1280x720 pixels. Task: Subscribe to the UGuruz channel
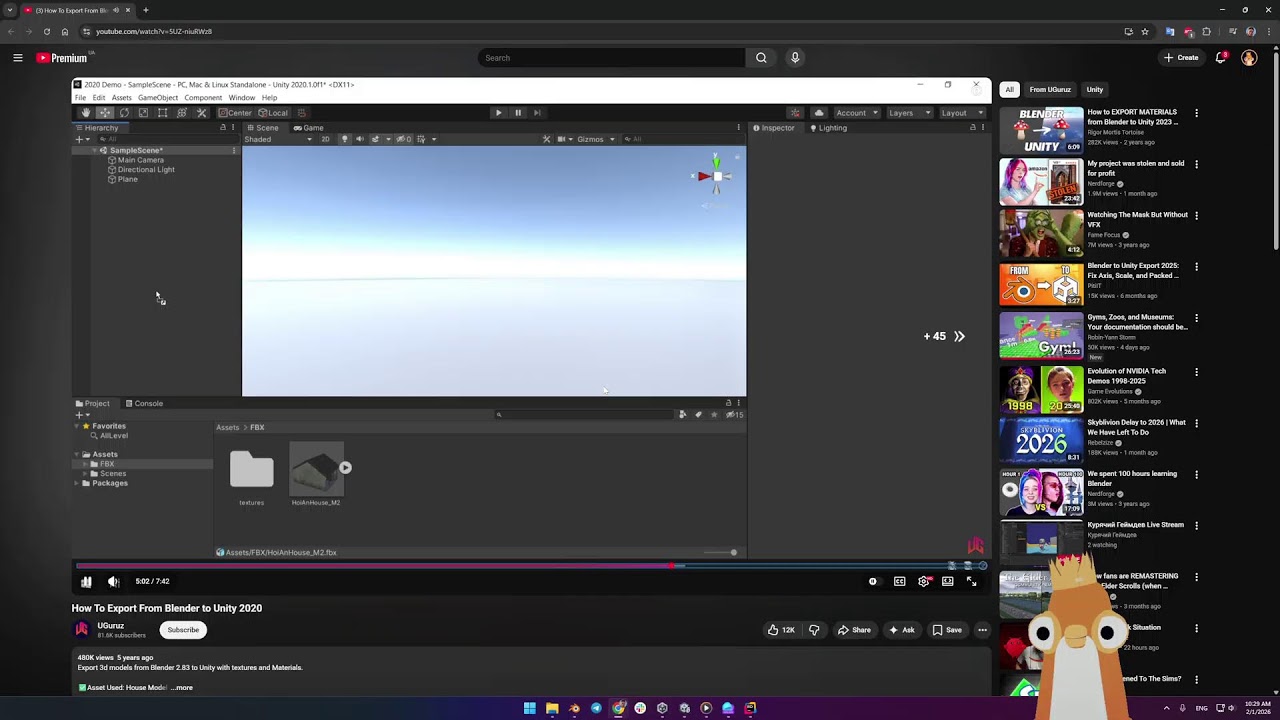click(x=183, y=630)
